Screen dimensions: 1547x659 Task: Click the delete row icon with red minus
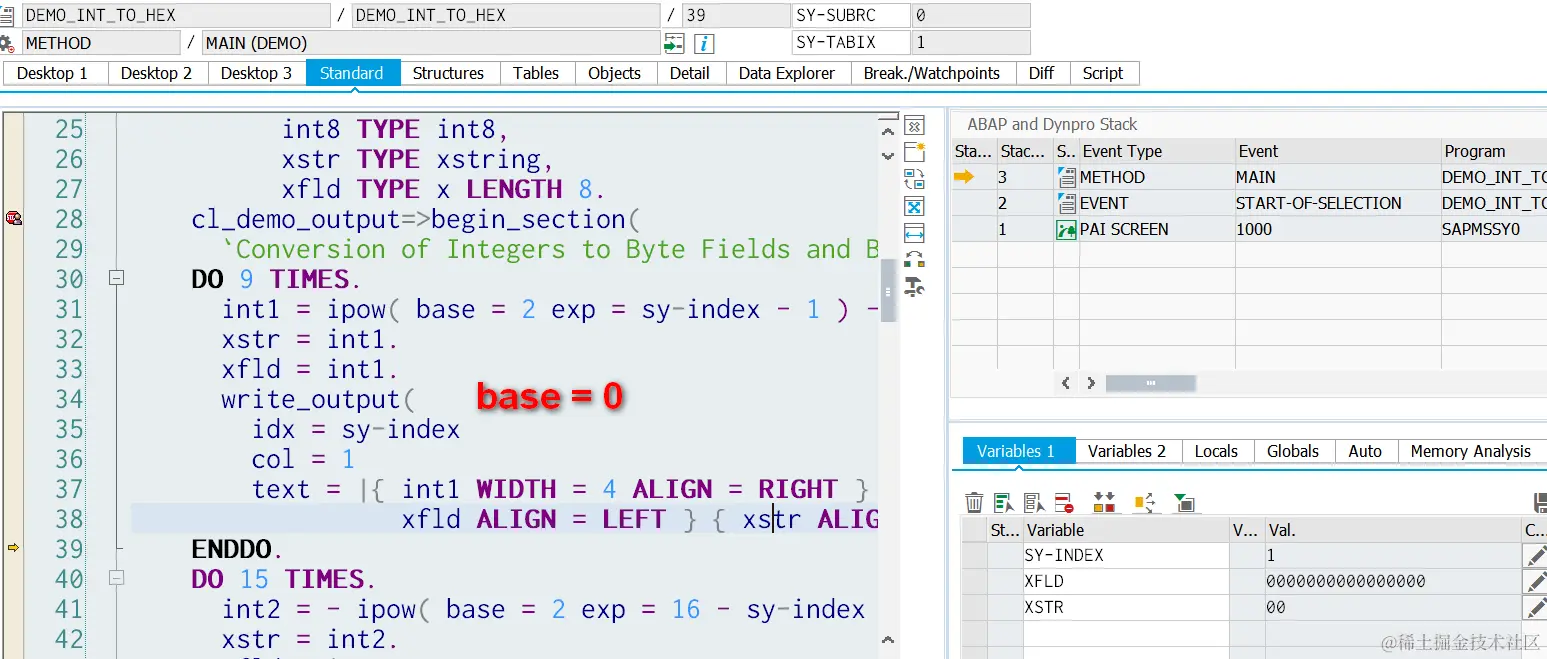(x=1063, y=502)
